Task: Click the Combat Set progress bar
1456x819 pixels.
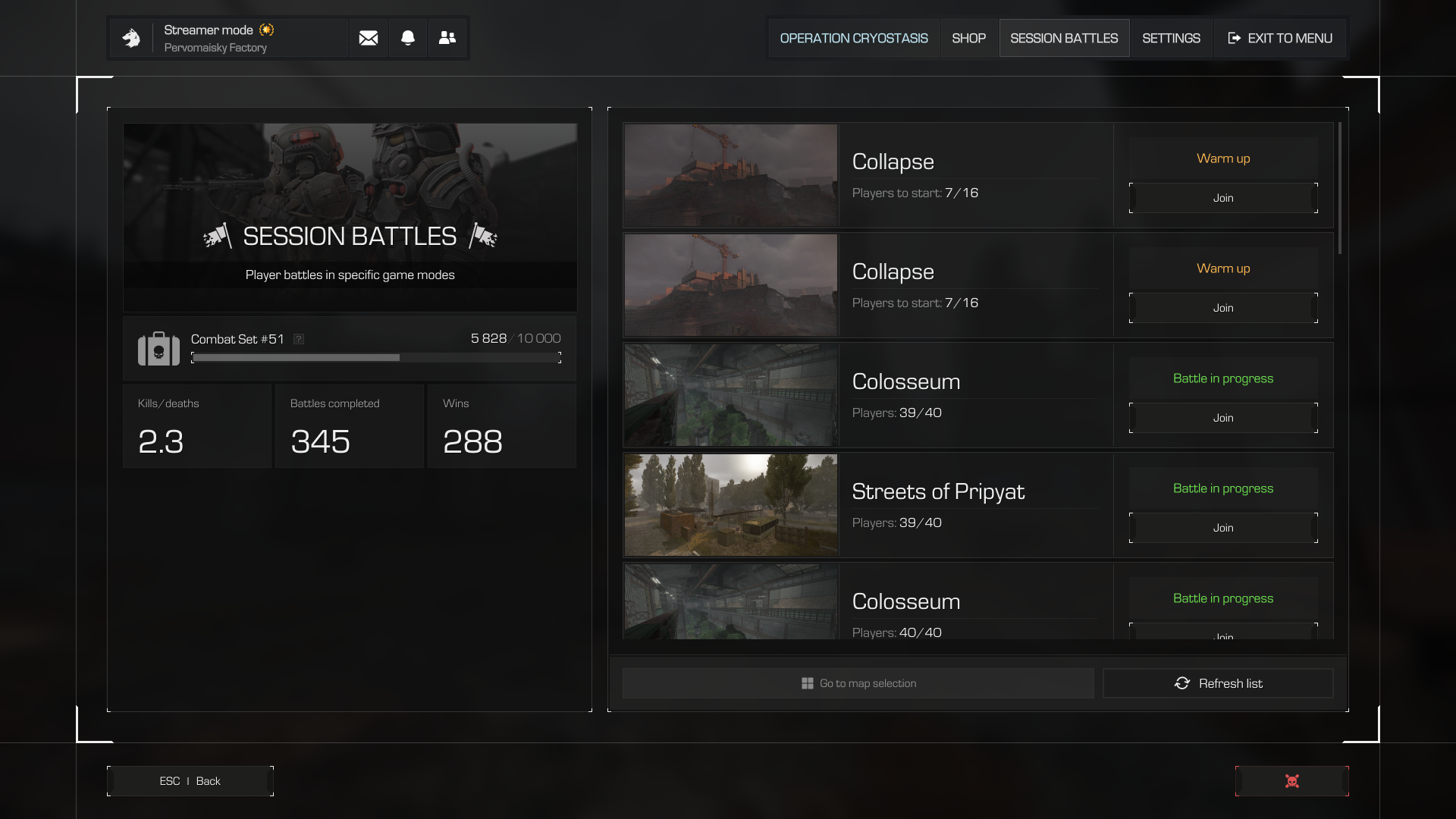Action: (x=376, y=357)
